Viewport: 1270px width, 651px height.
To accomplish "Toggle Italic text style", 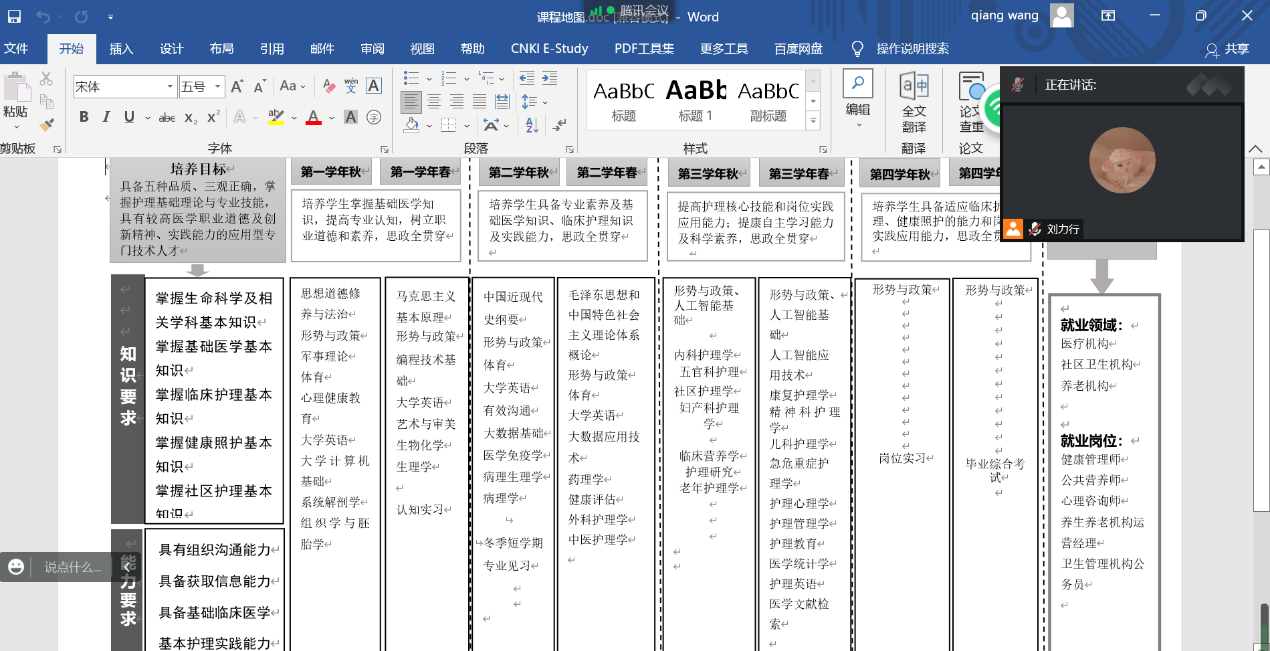I will pos(107,117).
